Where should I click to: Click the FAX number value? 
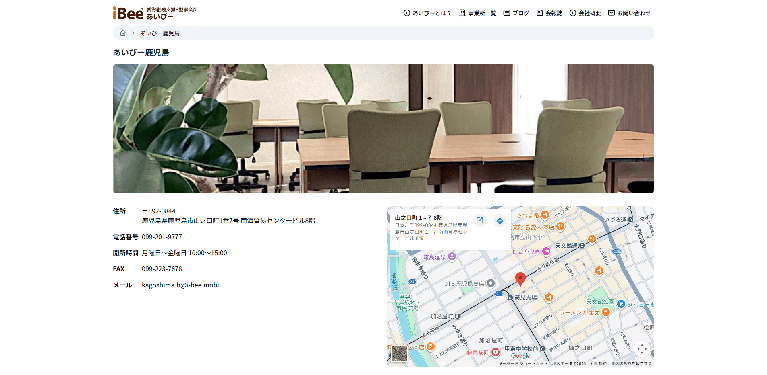(162, 268)
